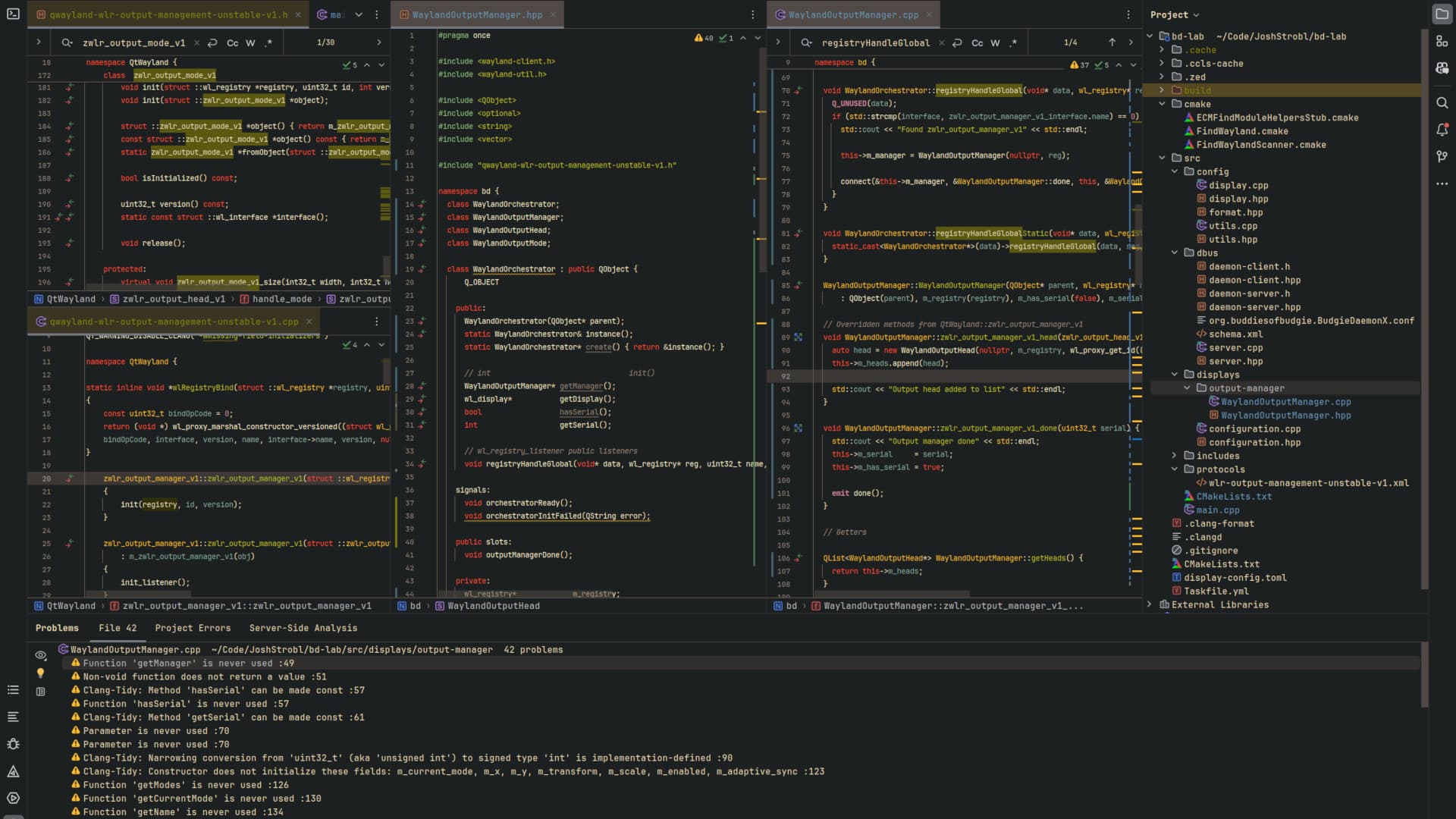The width and height of the screenshot is (1456, 819).
Task: Select the lightbulb quick-fix icon in Problems panel
Action: (41, 673)
